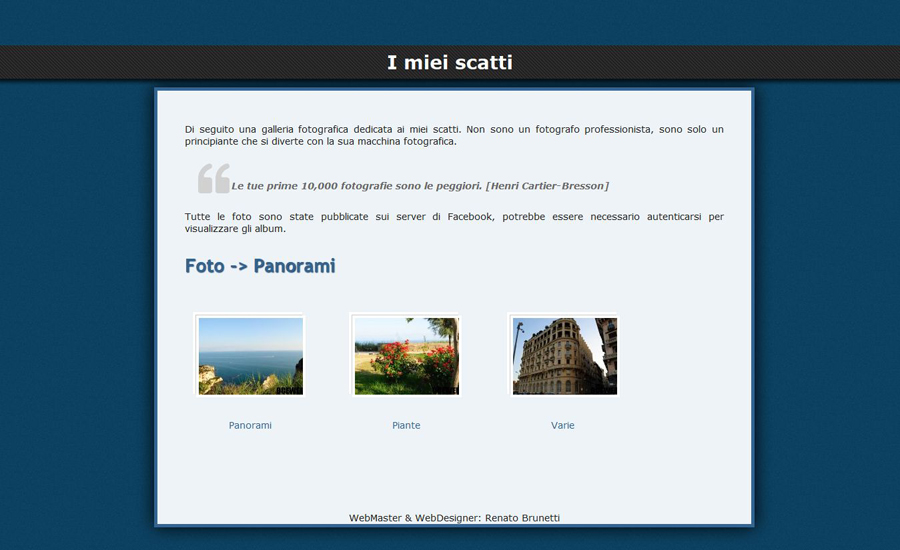Click the Panorami link
This screenshot has height=550, width=900.
tap(250, 425)
